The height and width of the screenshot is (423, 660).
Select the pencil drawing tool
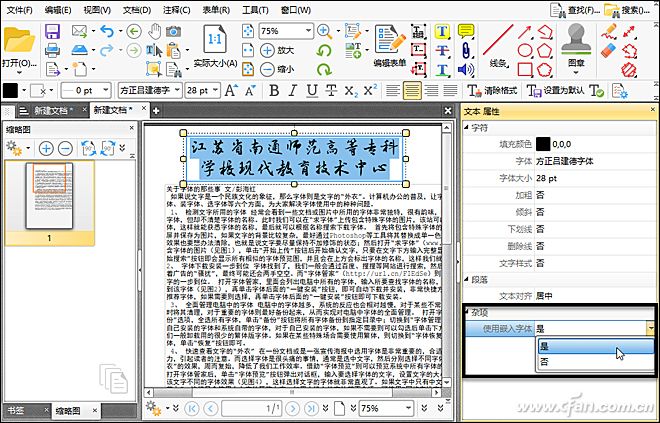pyautogui.click(x=608, y=31)
